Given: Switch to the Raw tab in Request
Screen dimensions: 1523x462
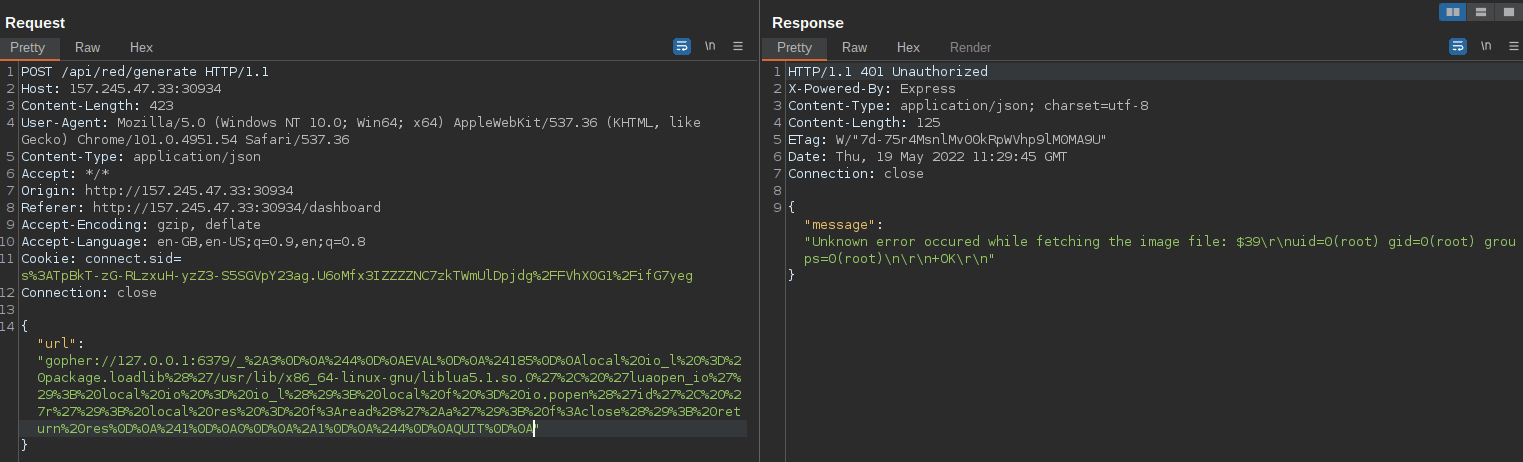Looking at the screenshot, I should tap(87, 48).
